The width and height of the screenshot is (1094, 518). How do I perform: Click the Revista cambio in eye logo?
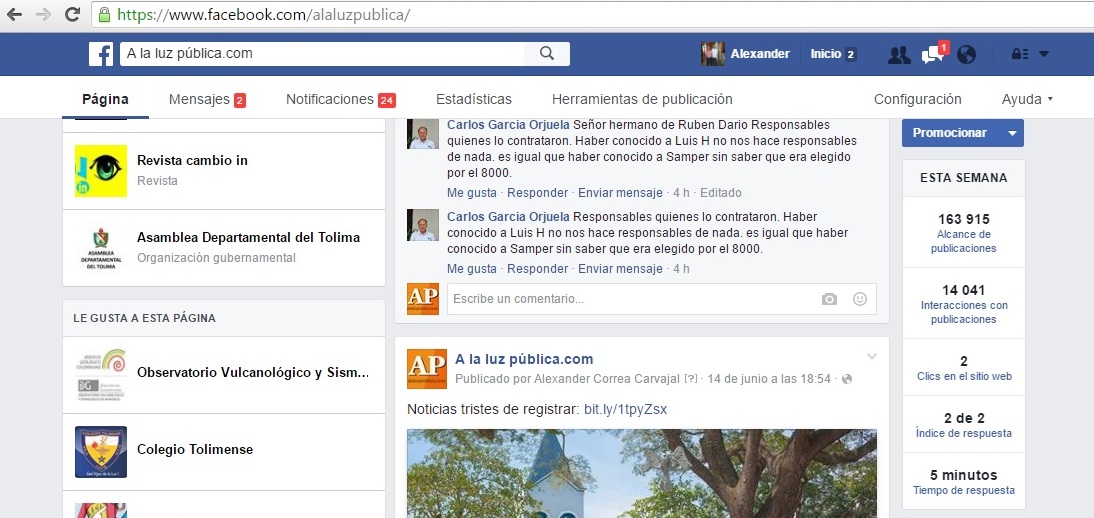point(101,170)
